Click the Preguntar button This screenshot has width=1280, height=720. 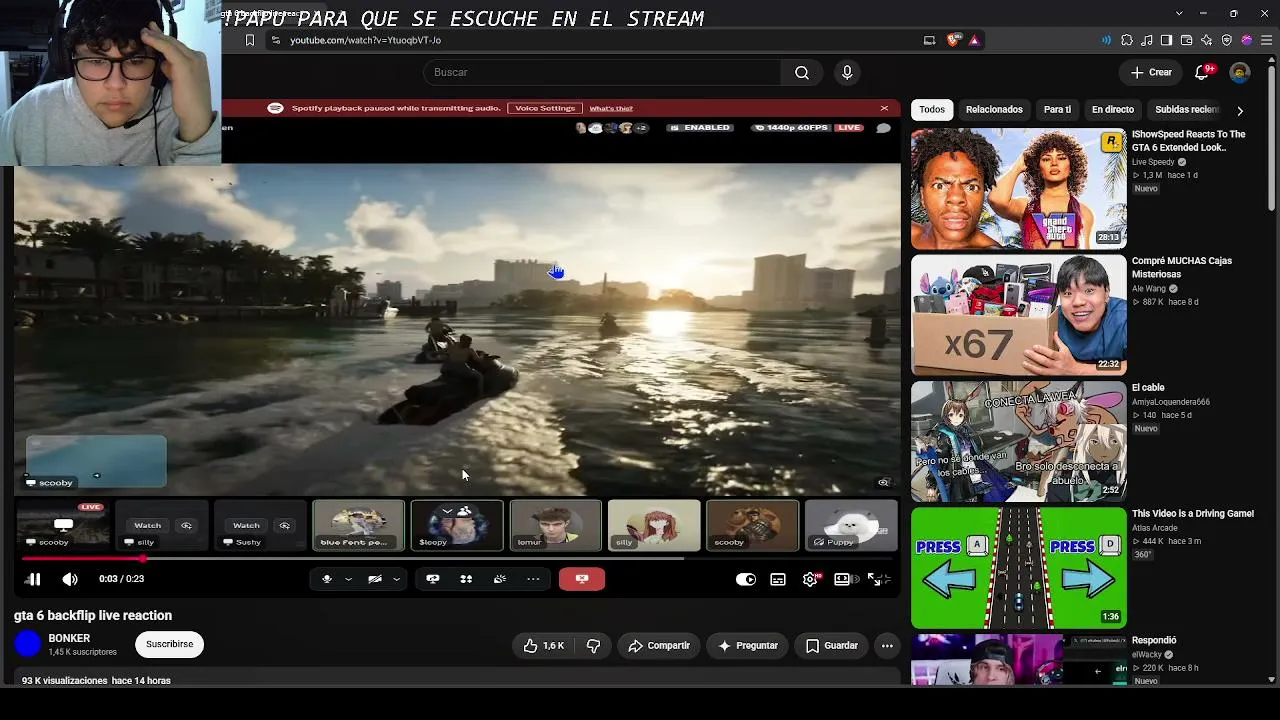pyautogui.click(x=747, y=646)
